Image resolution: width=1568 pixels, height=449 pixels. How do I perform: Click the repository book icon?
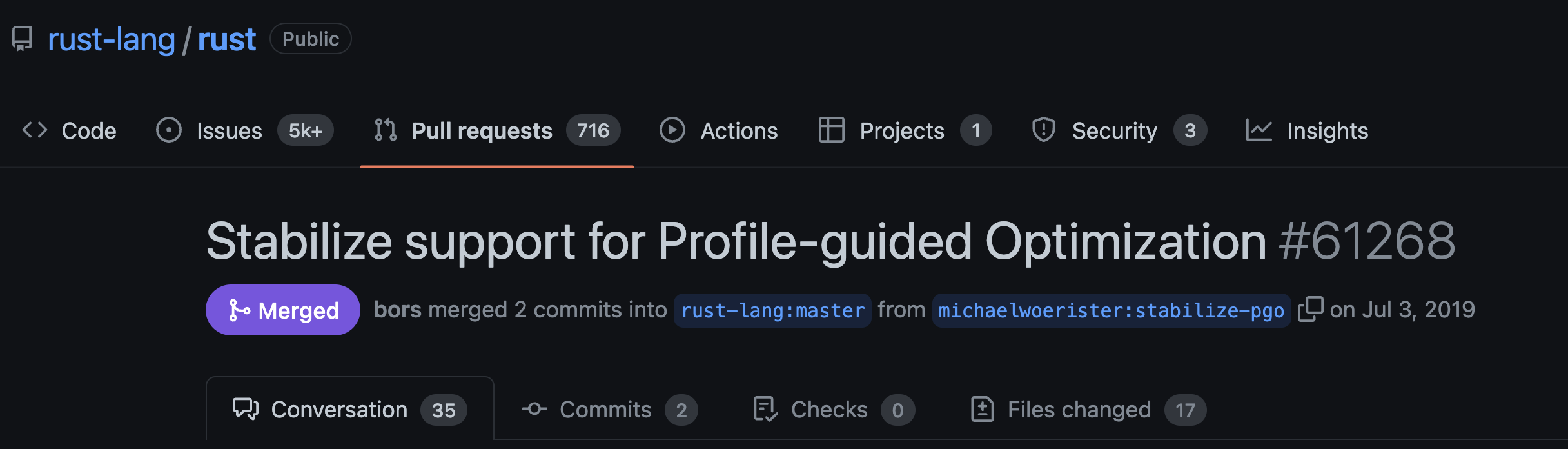coord(22,39)
